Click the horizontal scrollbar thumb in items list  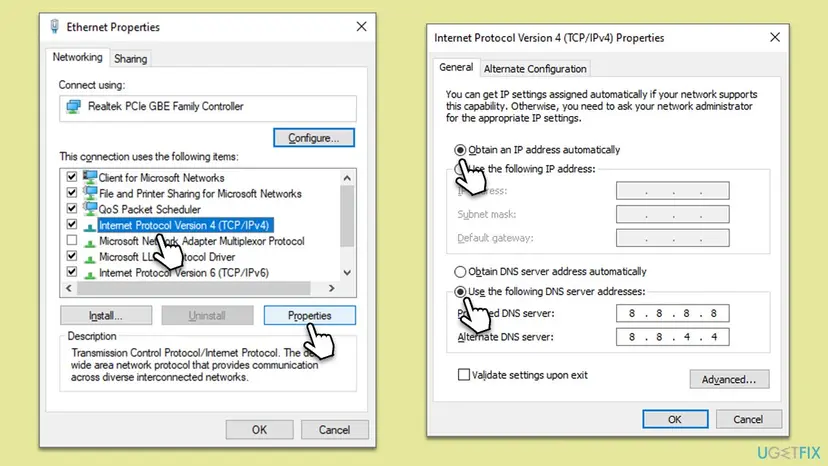click(x=194, y=288)
